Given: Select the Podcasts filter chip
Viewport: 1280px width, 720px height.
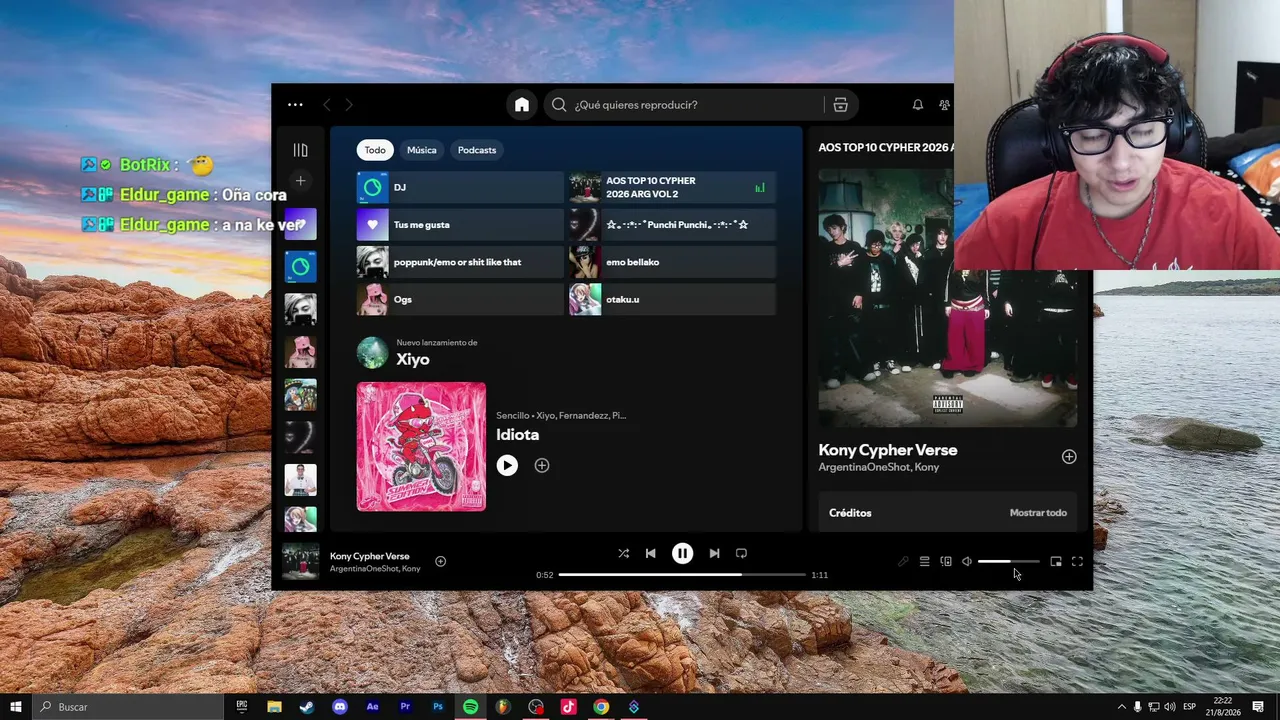Looking at the screenshot, I should coord(477,150).
